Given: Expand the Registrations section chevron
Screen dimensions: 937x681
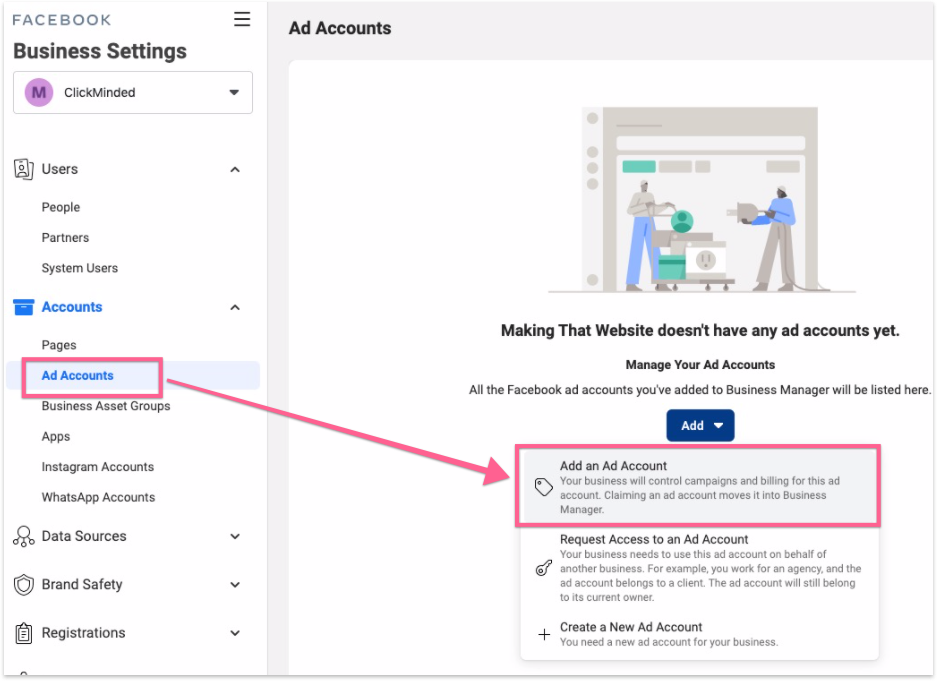Looking at the screenshot, I should click(235, 633).
